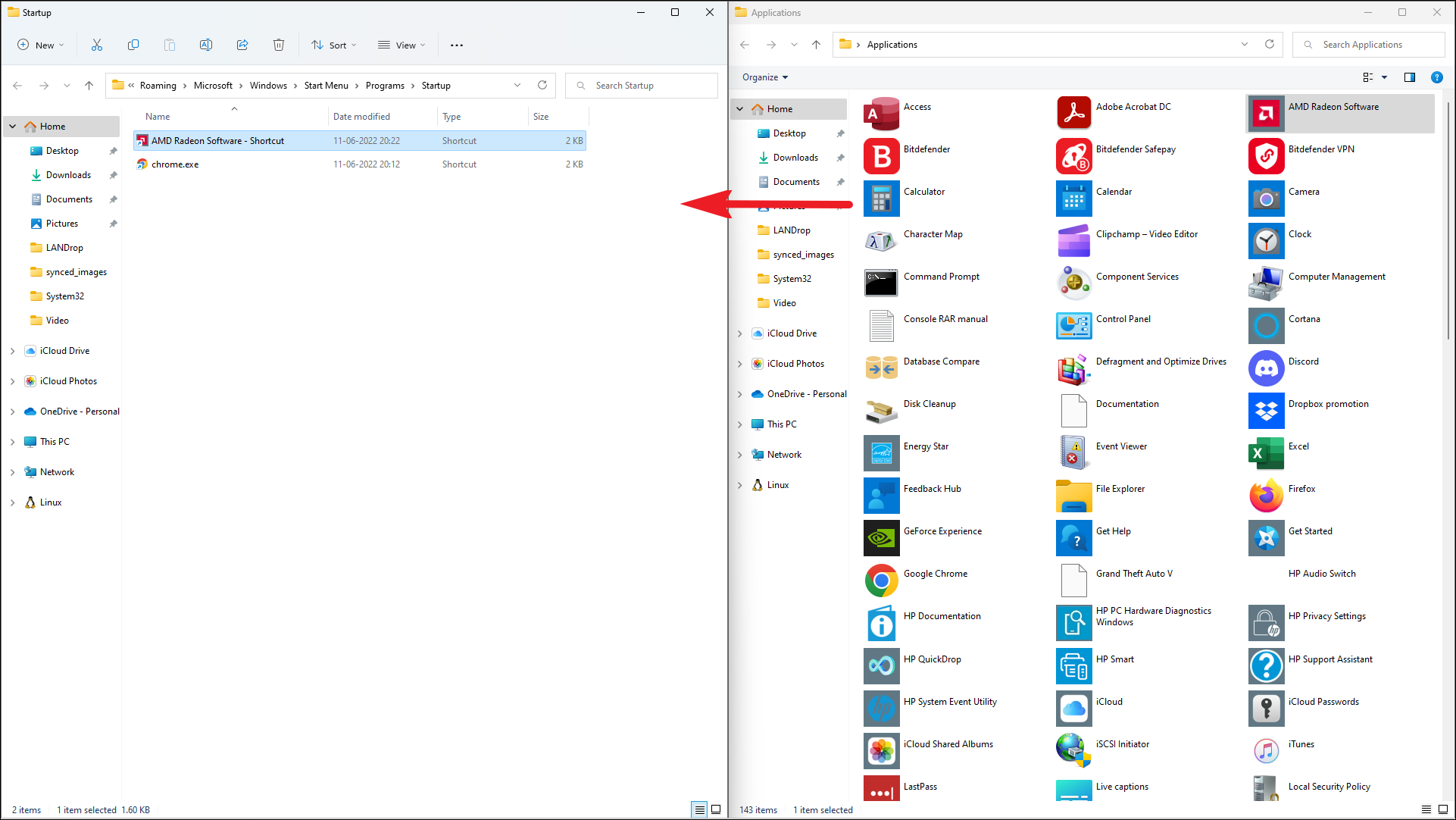Switch Startup window to details view
Image resolution: width=1456 pixels, height=820 pixels.
[x=700, y=809]
